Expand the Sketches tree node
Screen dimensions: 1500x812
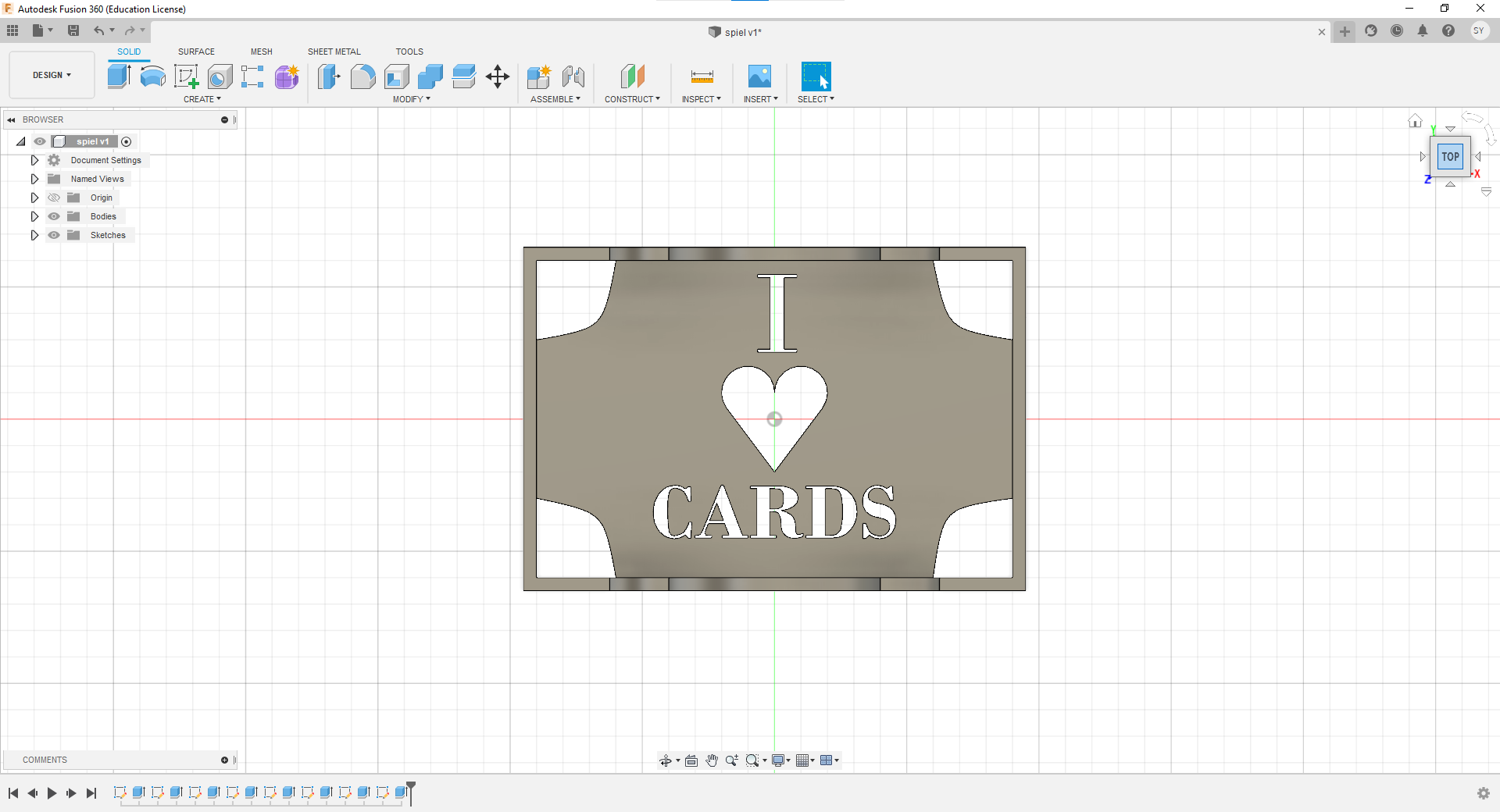[x=34, y=235]
